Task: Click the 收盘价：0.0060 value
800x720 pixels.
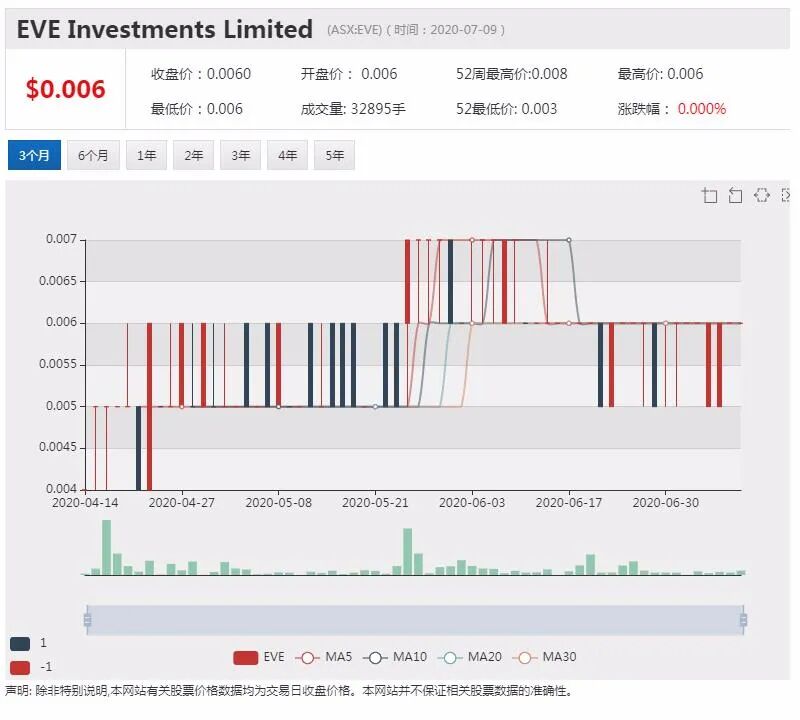Action: tap(201, 74)
